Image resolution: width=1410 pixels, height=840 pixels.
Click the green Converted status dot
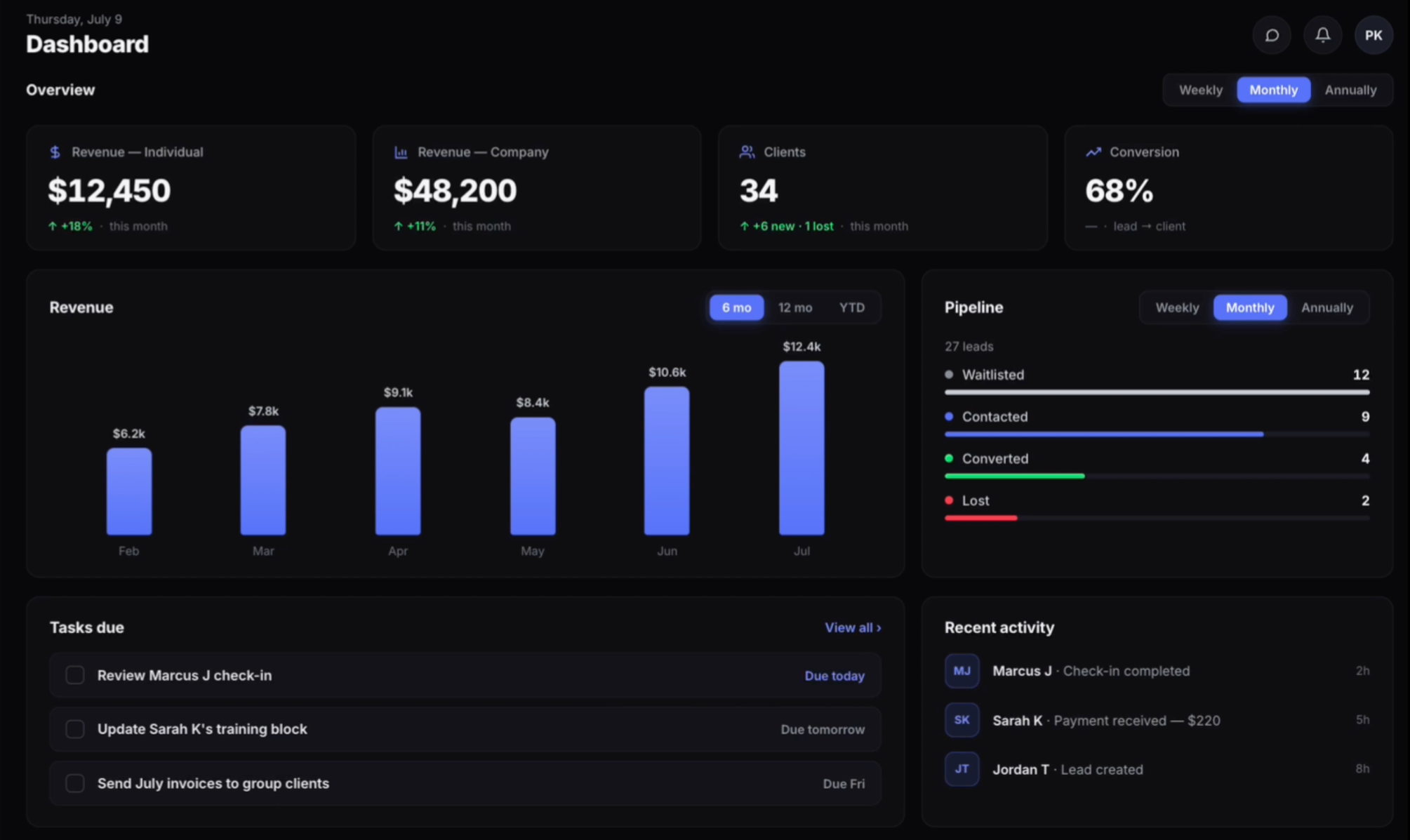[x=949, y=459]
